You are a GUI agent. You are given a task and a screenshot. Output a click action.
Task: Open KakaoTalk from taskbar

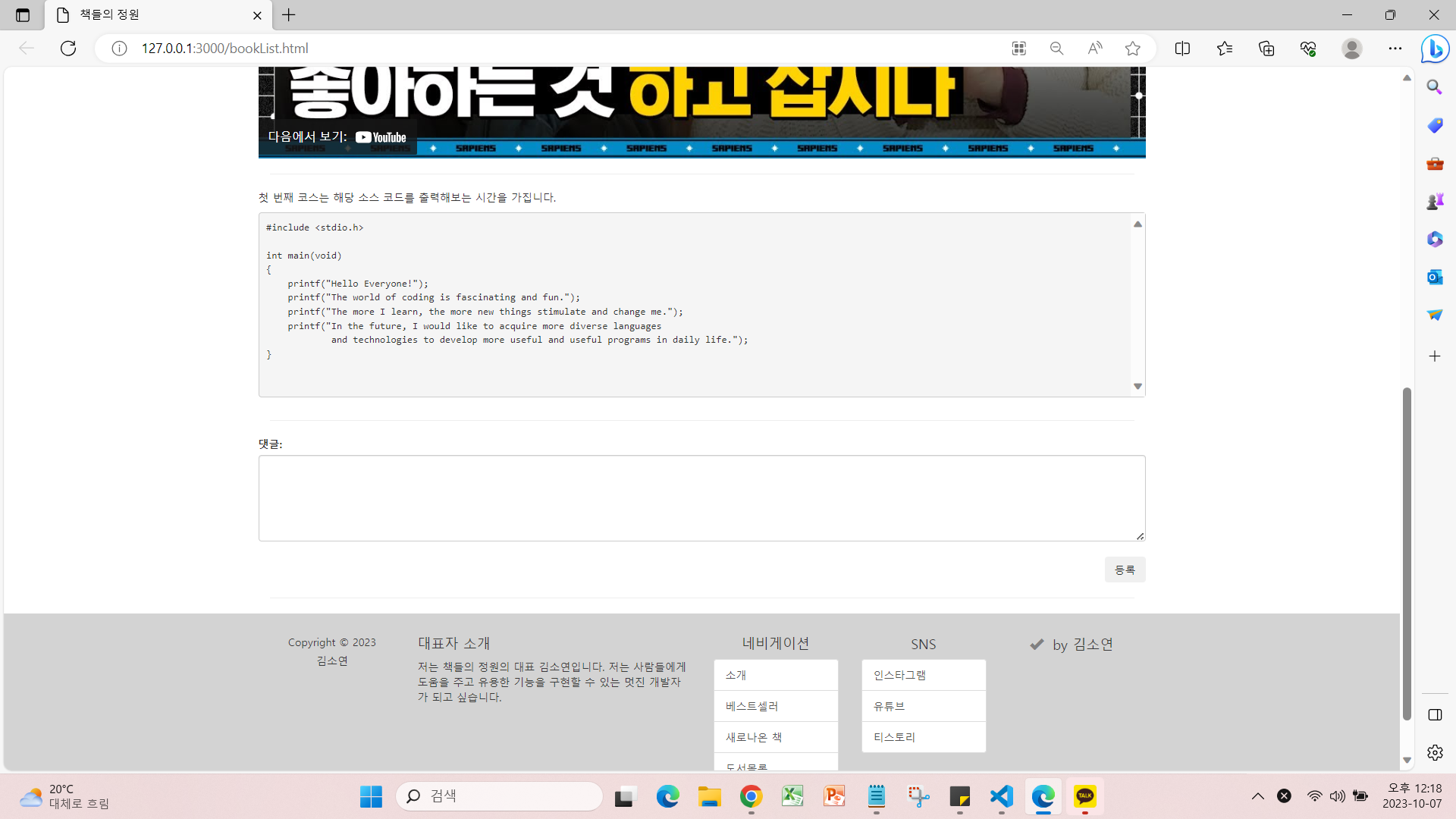[x=1084, y=796]
